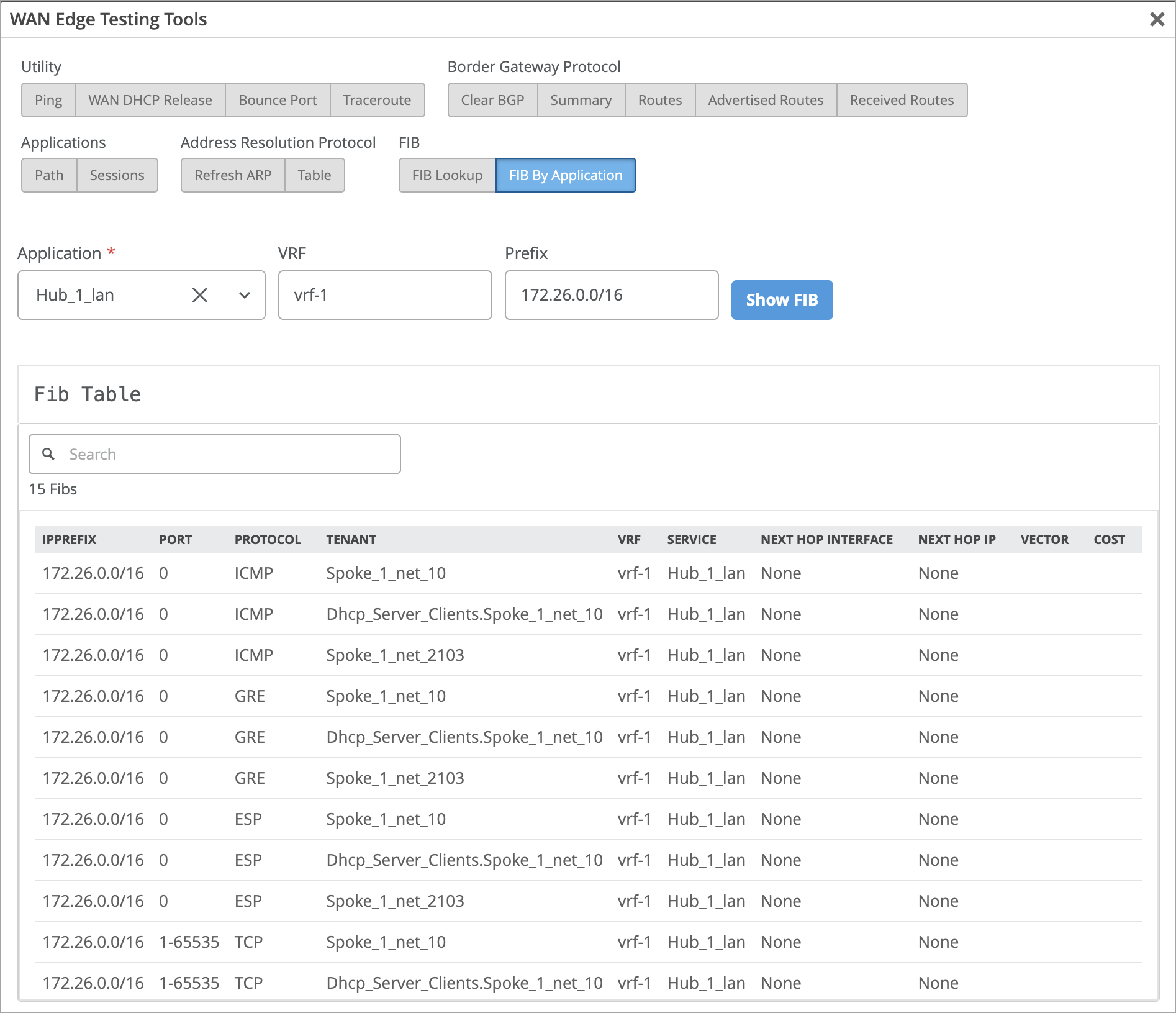This screenshot has height=1013, width=1176.
Task: Select the Spoke_1_net_2103 ICMP table row
Action: pos(435,655)
